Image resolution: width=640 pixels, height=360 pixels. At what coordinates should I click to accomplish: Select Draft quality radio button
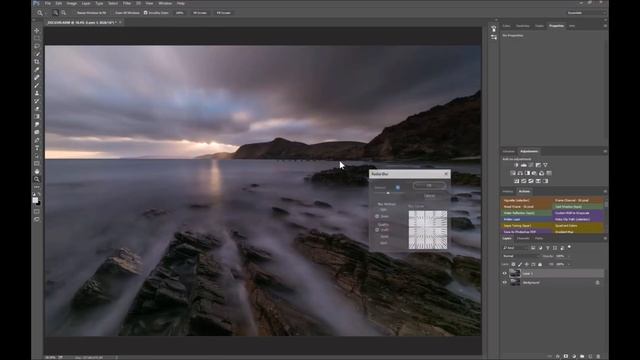tap(377, 230)
